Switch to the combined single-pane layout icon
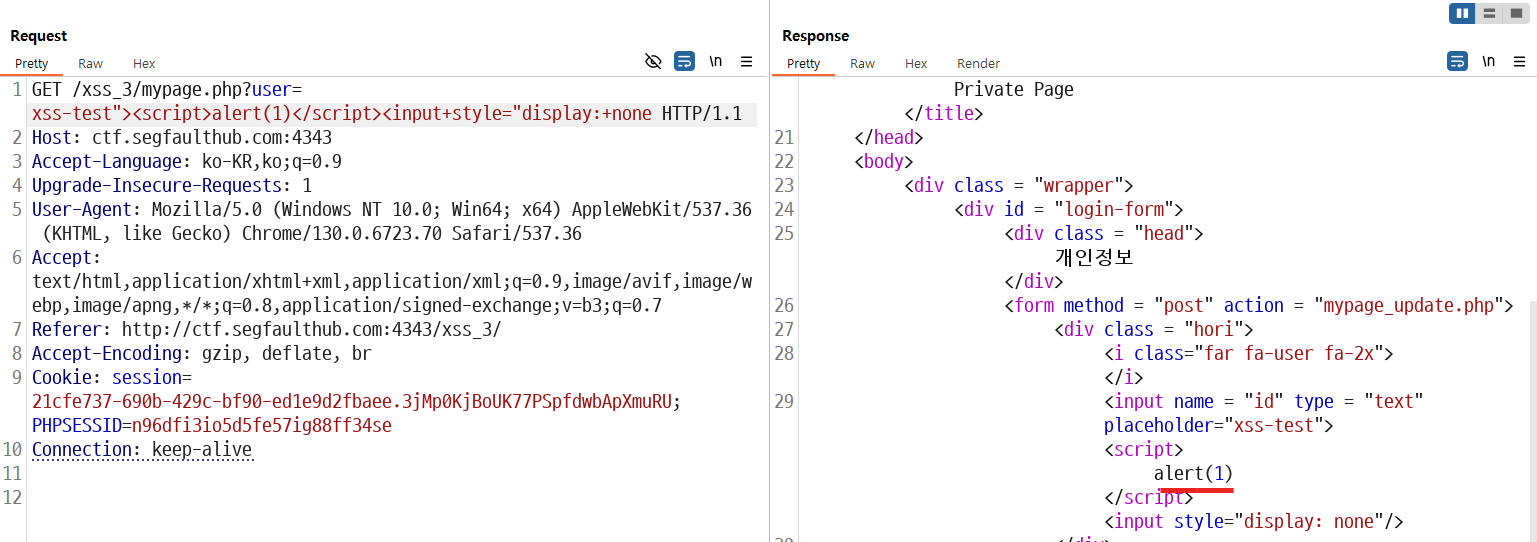This screenshot has height=542, width=1537. coord(1516,13)
